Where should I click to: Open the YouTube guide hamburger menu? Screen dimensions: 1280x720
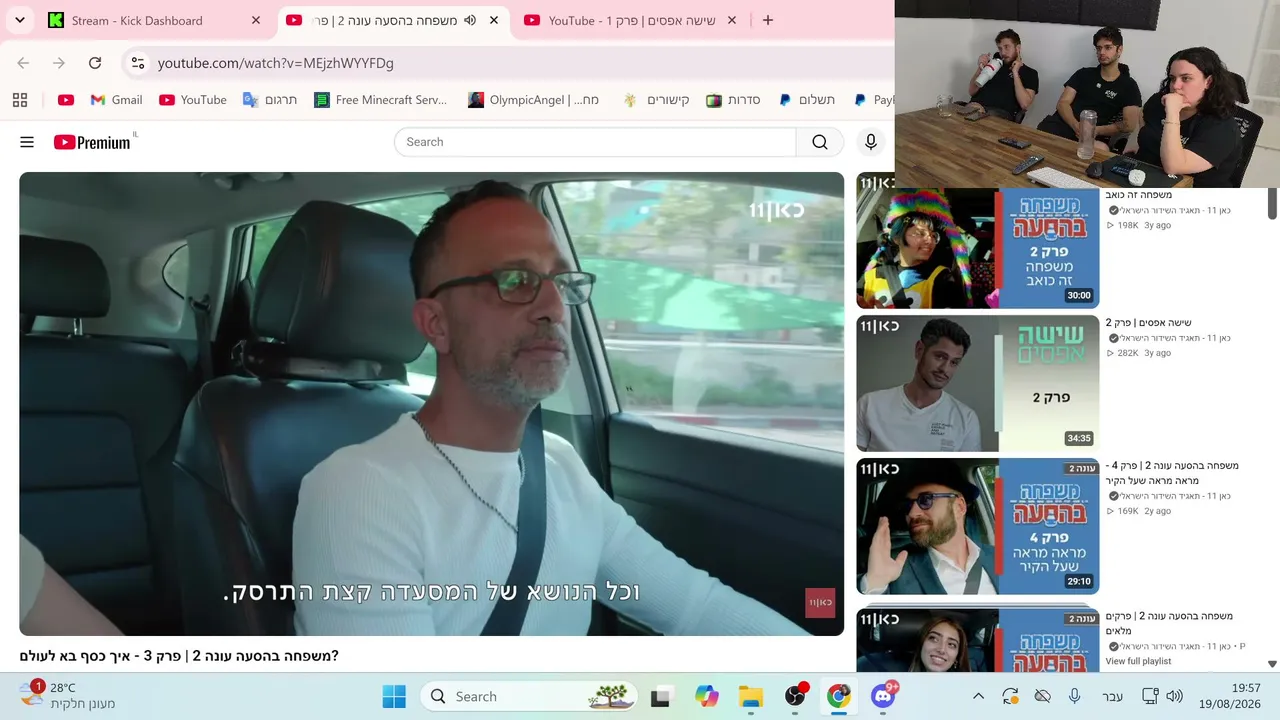[x=27, y=142]
